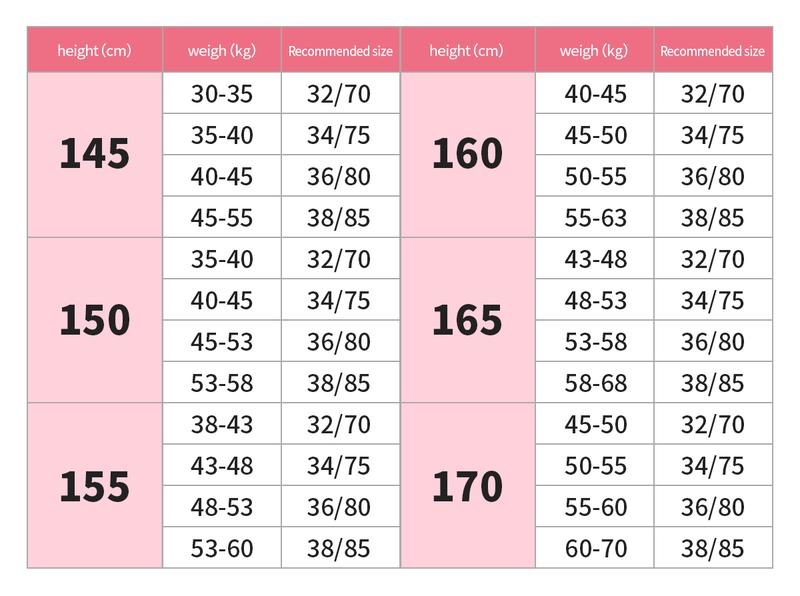Select 32/70 size next to 30-35

pyautogui.click(x=340, y=93)
